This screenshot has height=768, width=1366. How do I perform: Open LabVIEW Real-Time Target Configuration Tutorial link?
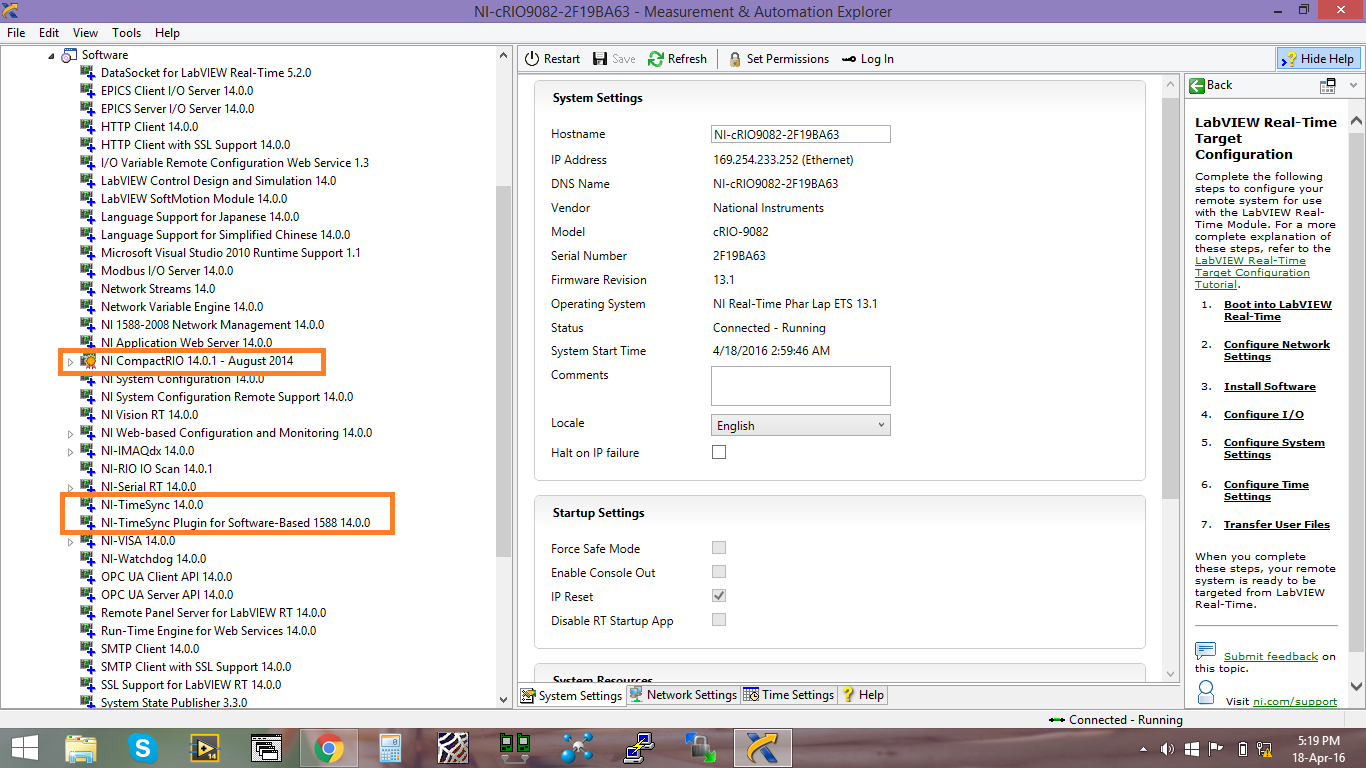click(x=1252, y=272)
